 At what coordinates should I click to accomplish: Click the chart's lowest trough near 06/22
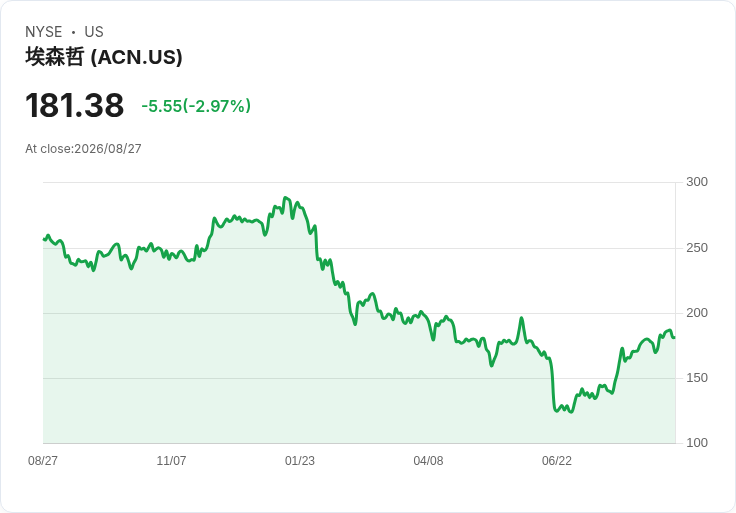point(571,412)
